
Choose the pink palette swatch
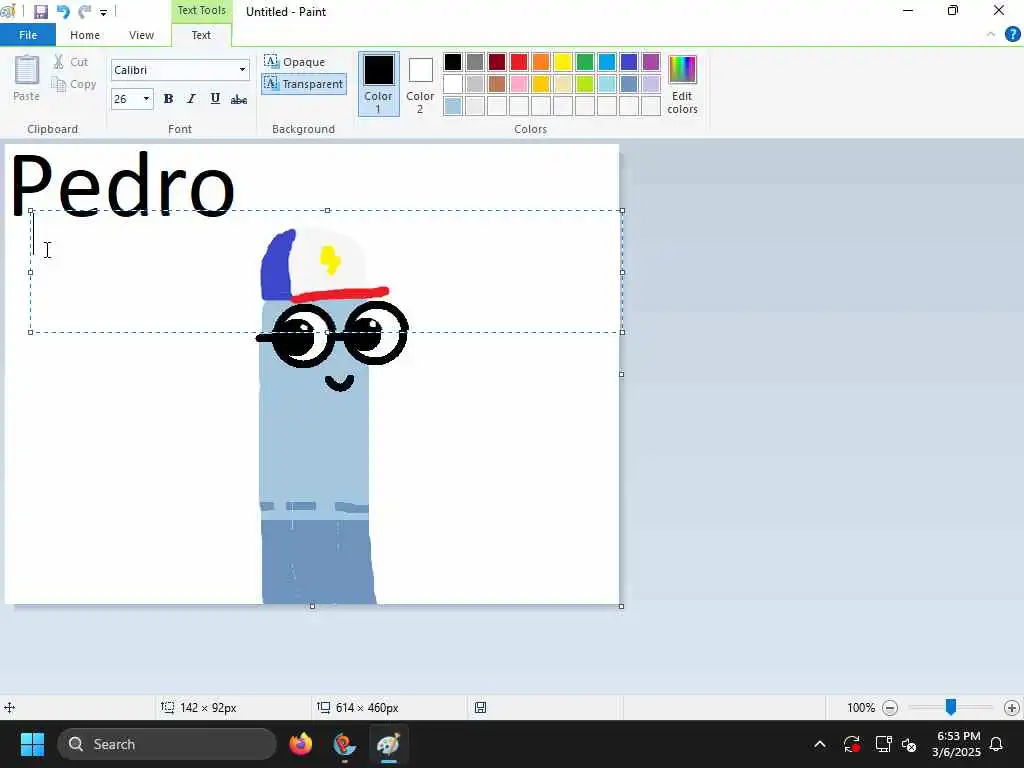[519, 84]
